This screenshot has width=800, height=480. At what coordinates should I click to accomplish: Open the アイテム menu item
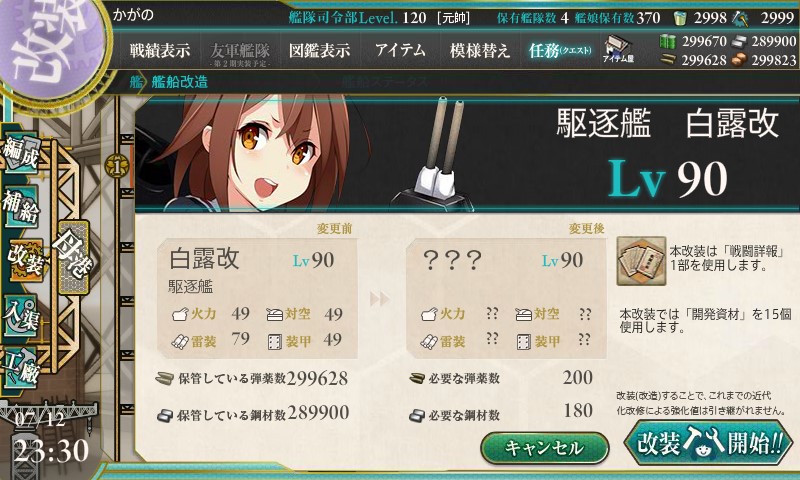tap(401, 50)
